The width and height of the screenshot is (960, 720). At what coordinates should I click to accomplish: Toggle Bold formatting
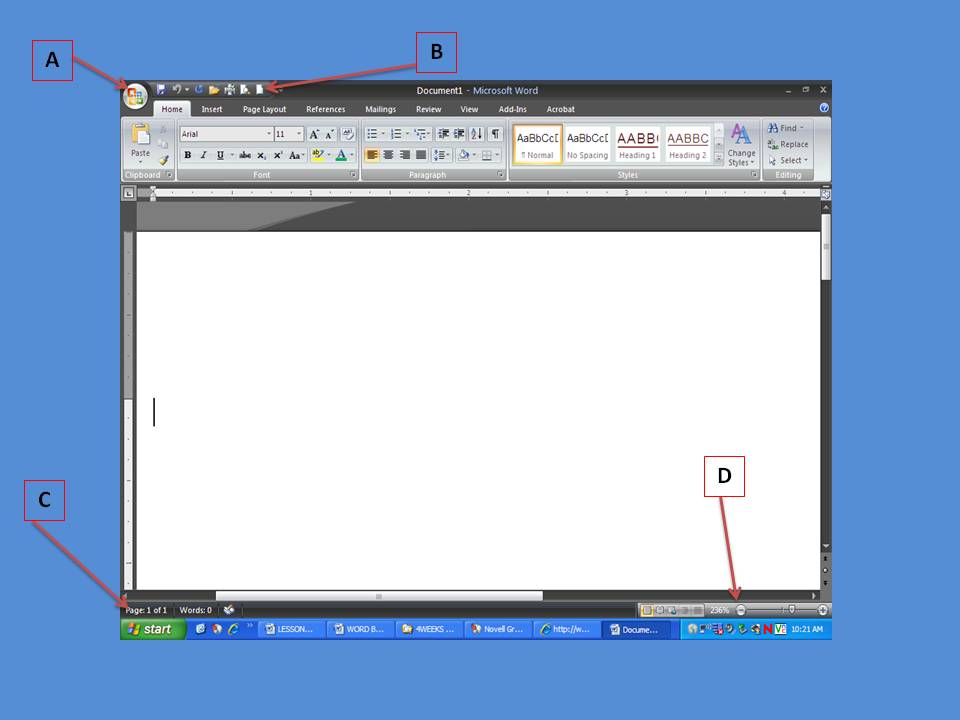[187, 155]
